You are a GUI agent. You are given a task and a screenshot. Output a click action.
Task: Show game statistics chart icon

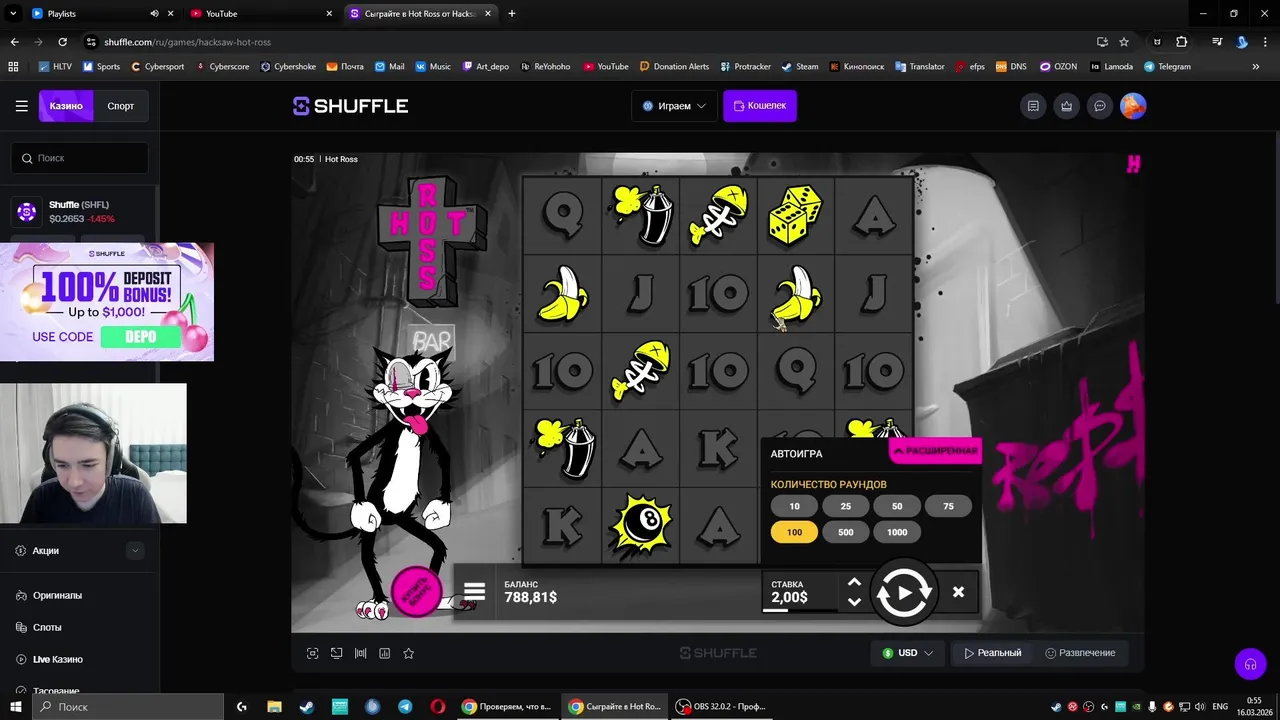384,653
